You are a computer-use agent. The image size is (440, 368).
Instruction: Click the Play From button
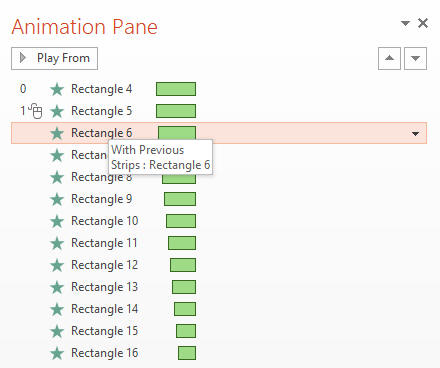(x=54, y=58)
